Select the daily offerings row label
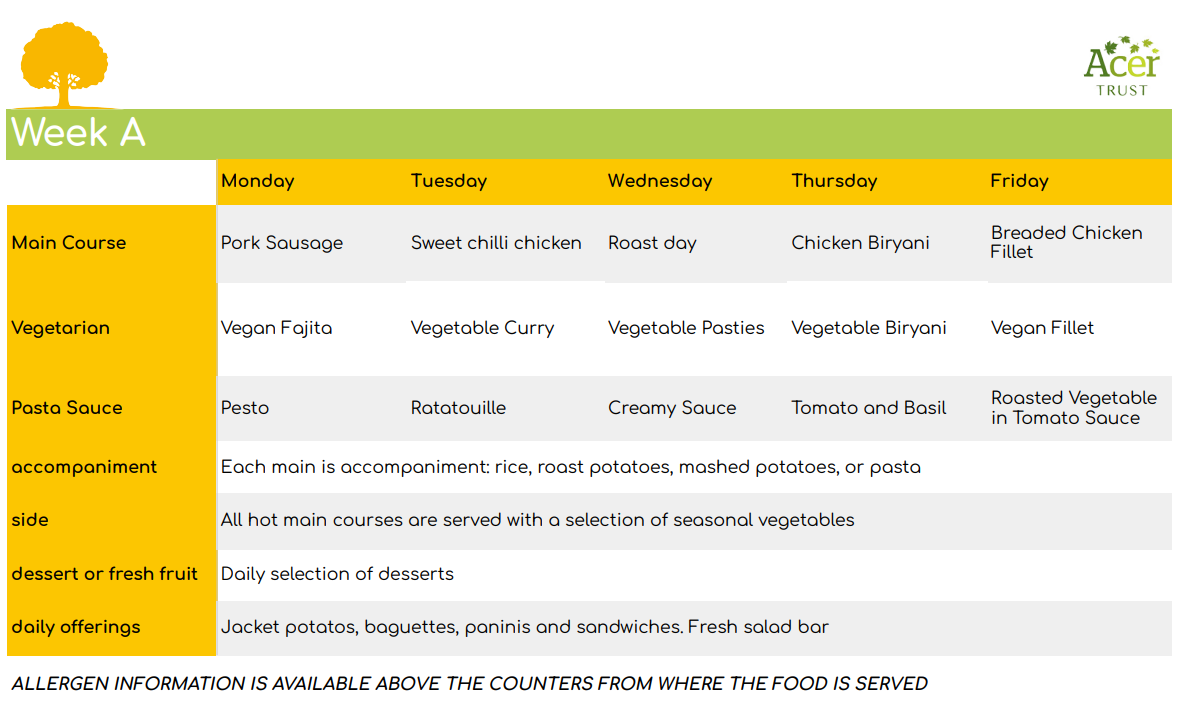Screen dimensions: 1181x712 pos(76,627)
